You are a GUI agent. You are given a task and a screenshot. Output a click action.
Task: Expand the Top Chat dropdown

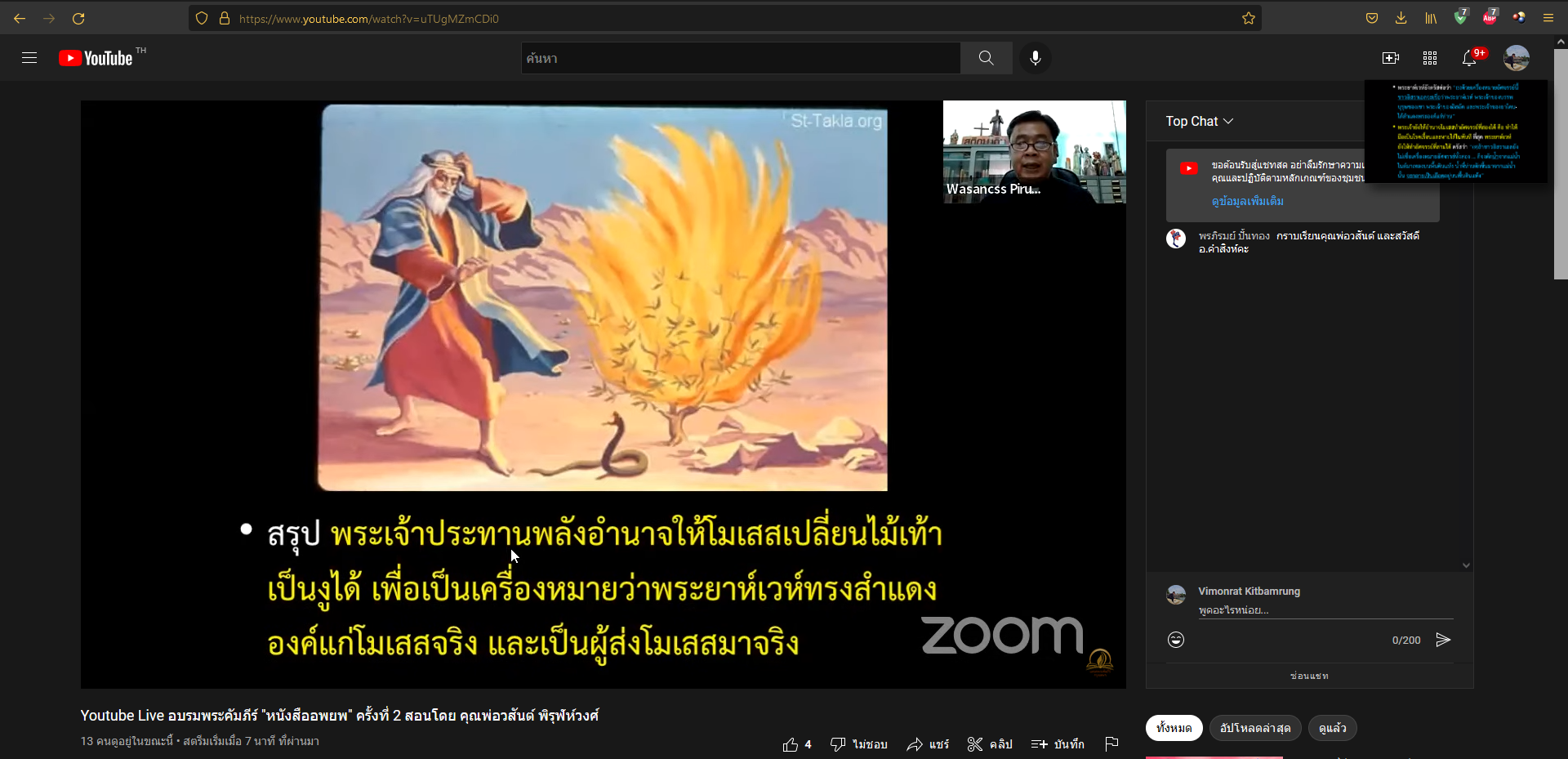click(1199, 121)
